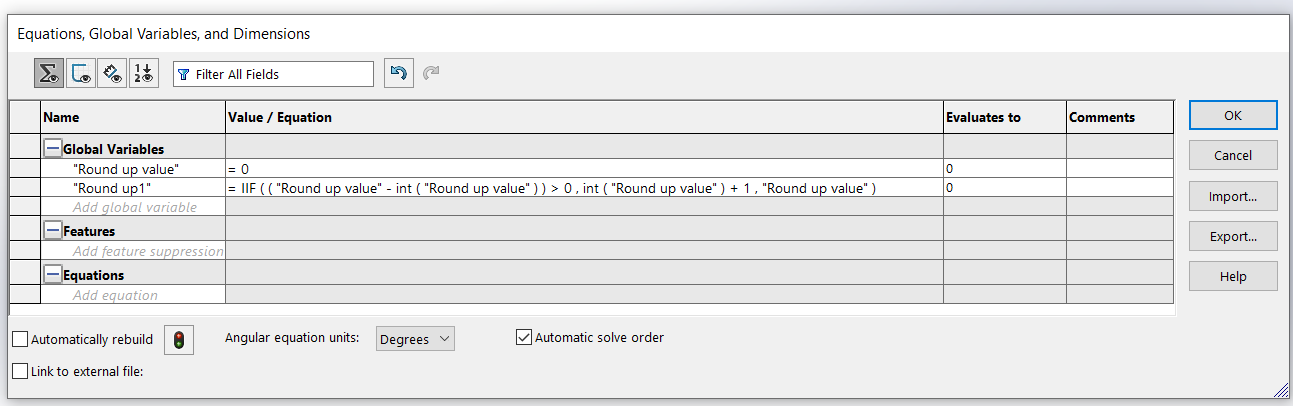This screenshot has height=406, width=1293.
Task: Click the traffic light Rebuild icon
Action: [x=179, y=340]
